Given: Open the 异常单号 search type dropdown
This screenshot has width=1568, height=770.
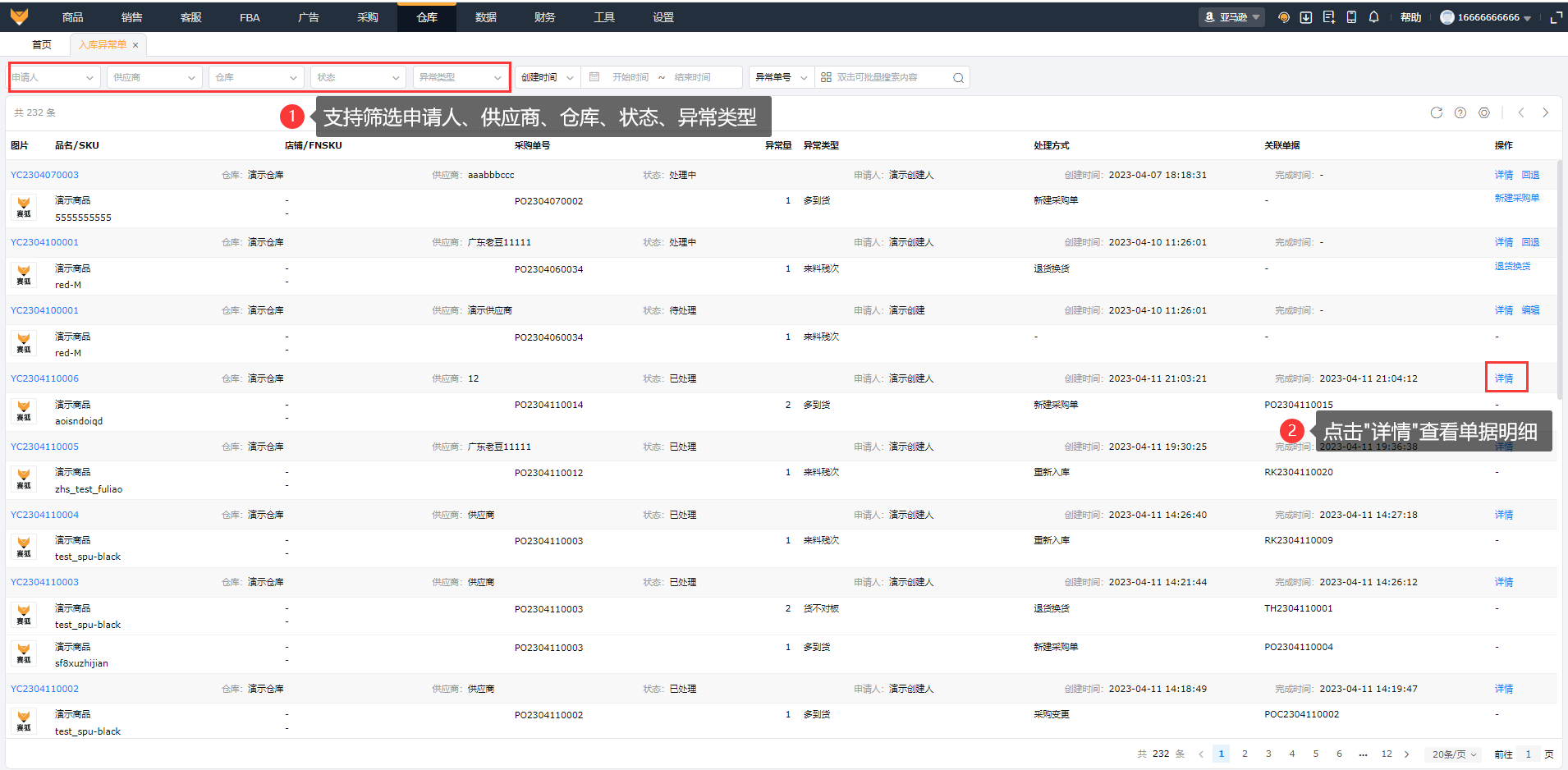Looking at the screenshot, I should 782,77.
